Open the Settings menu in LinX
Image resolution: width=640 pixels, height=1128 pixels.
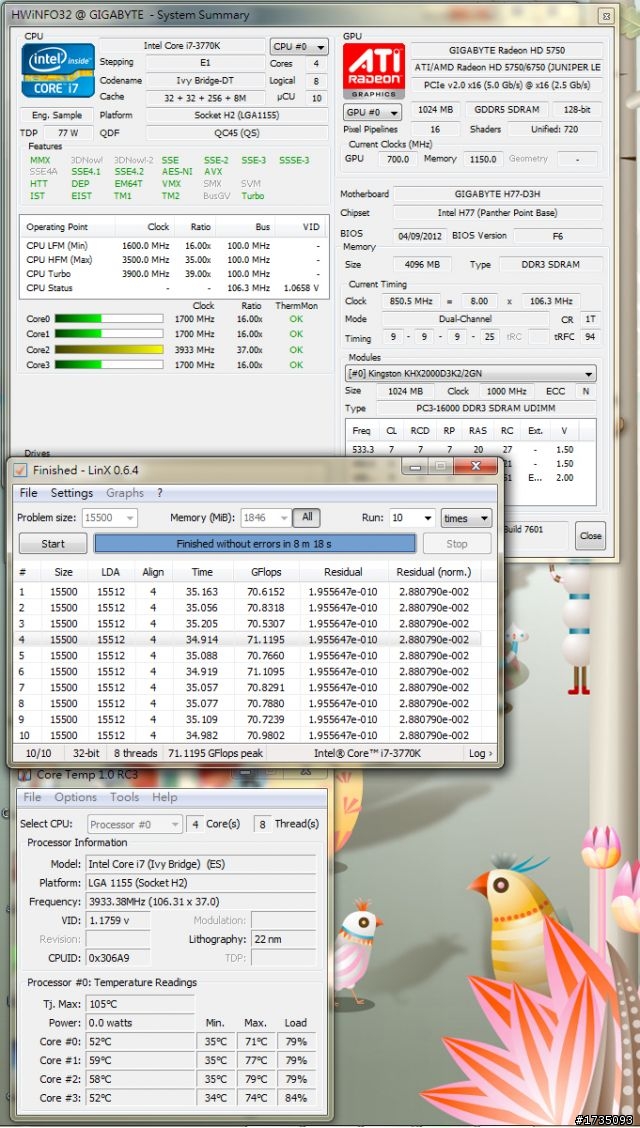(x=71, y=493)
